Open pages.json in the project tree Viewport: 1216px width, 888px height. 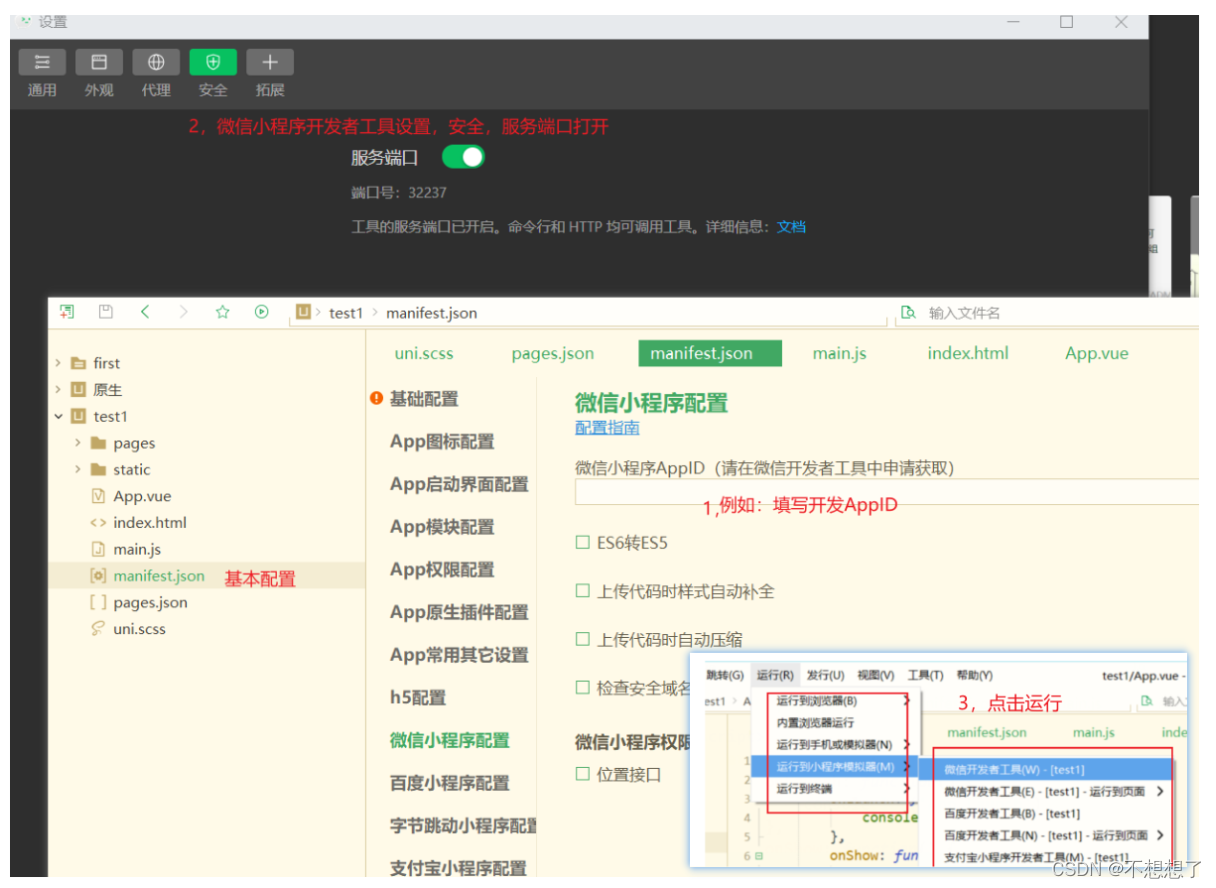coord(150,602)
